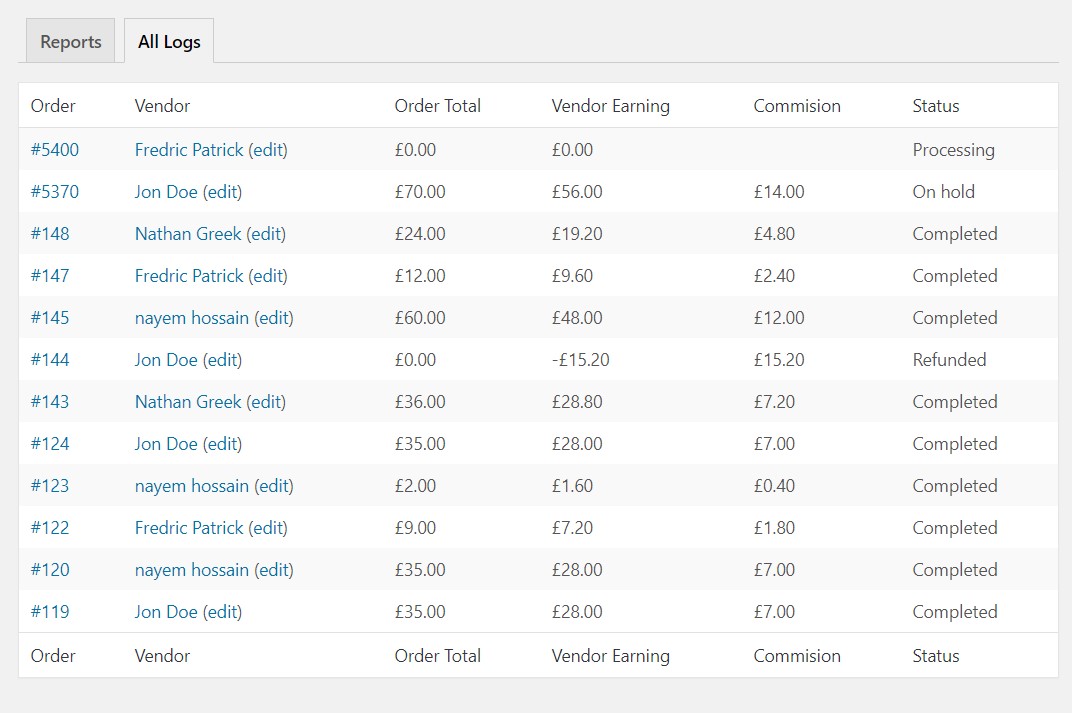Image resolution: width=1072 pixels, height=713 pixels.
Task: Click edit for Nathan Greek order #143
Action: tap(266, 402)
